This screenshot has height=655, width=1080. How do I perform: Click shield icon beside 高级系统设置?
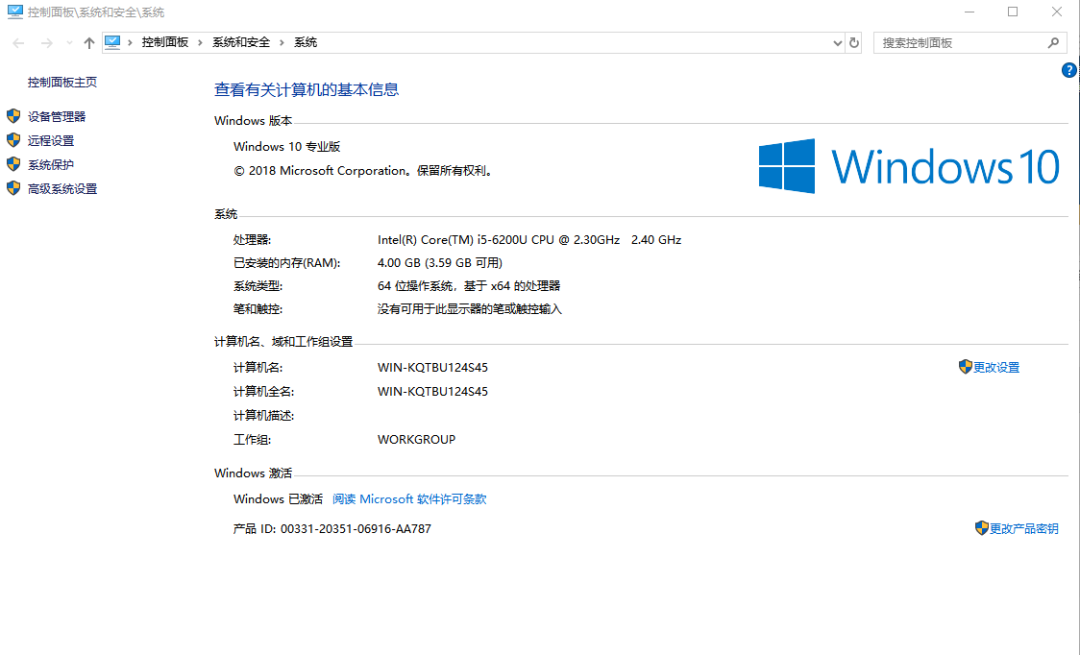pos(13,188)
